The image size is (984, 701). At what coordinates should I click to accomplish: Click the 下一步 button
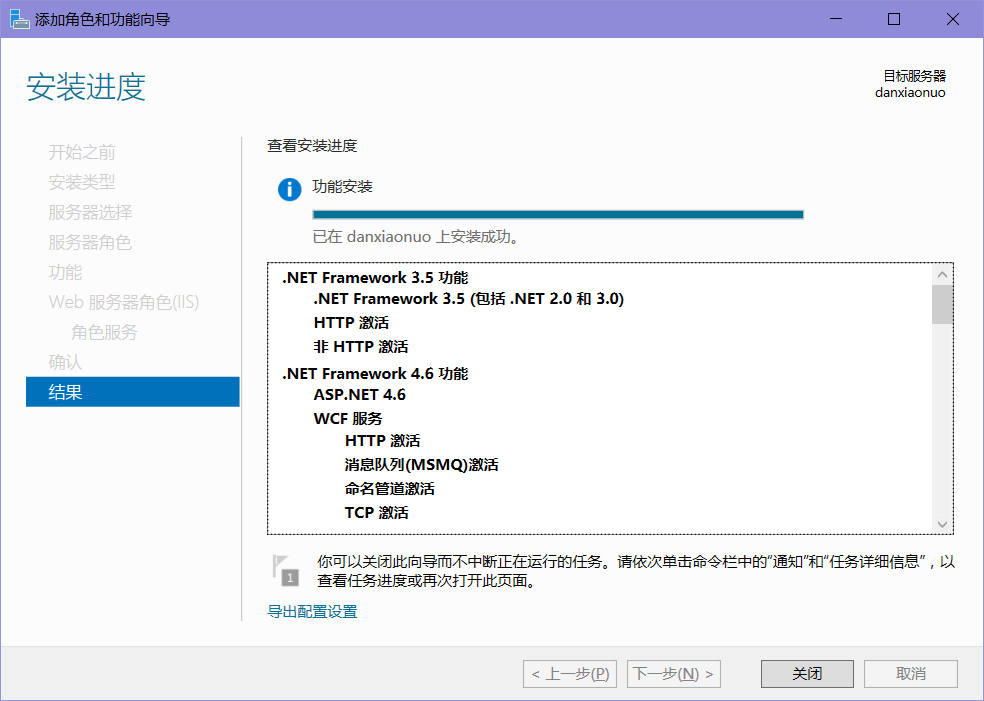673,673
